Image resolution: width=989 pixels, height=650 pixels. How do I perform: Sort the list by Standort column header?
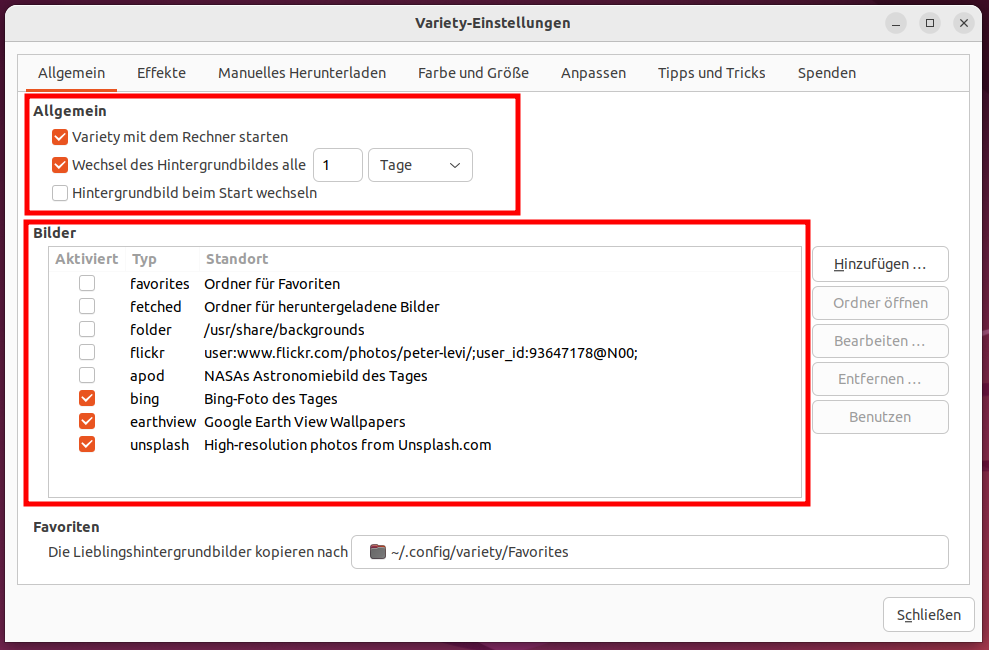(237, 259)
